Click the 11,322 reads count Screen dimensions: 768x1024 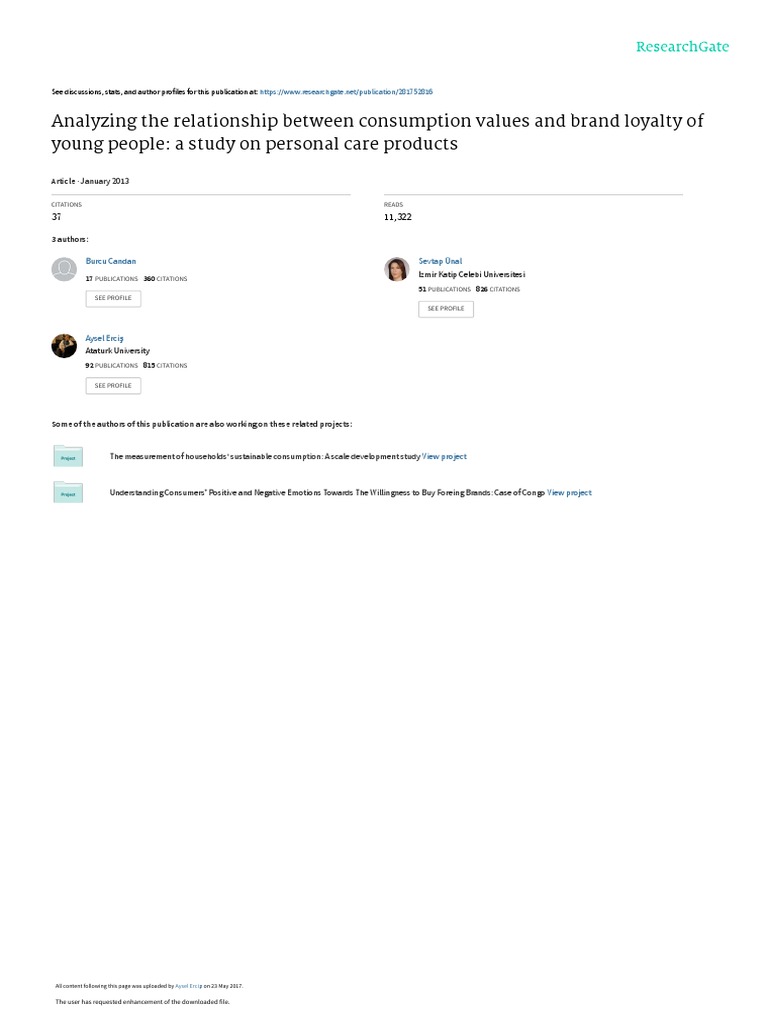coord(397,216)
